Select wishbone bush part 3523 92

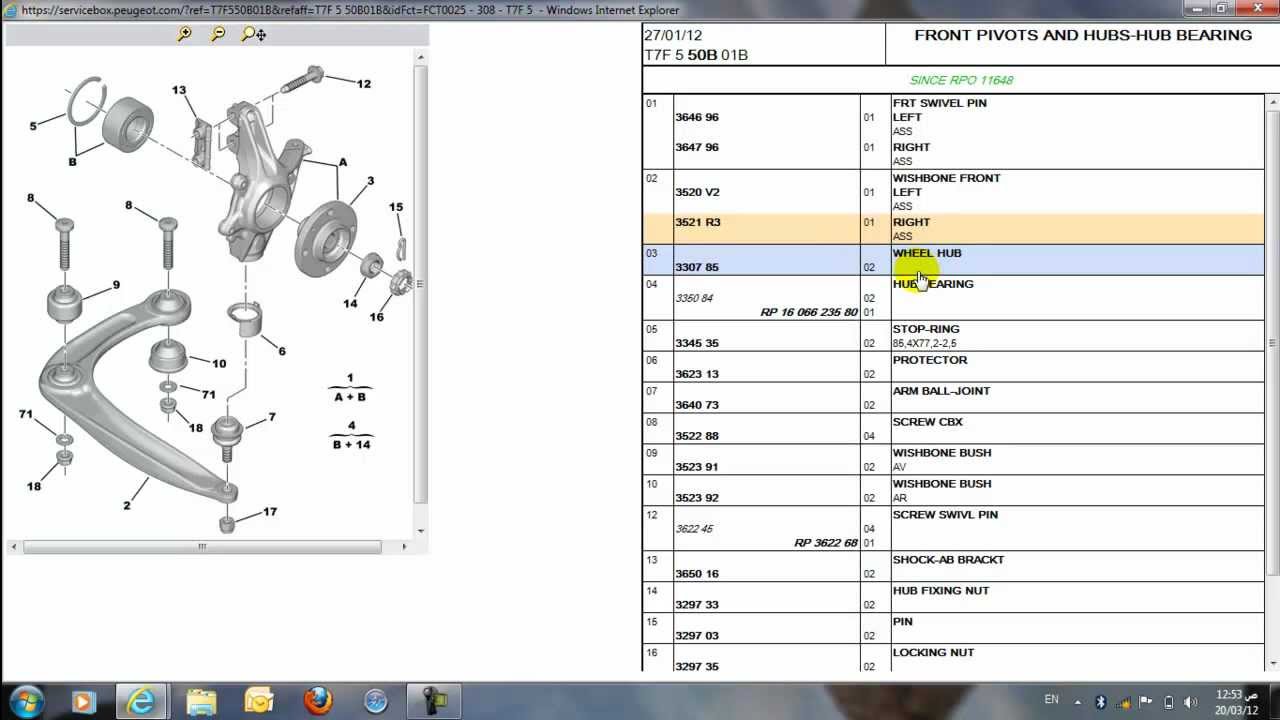(x=697, y=498)
